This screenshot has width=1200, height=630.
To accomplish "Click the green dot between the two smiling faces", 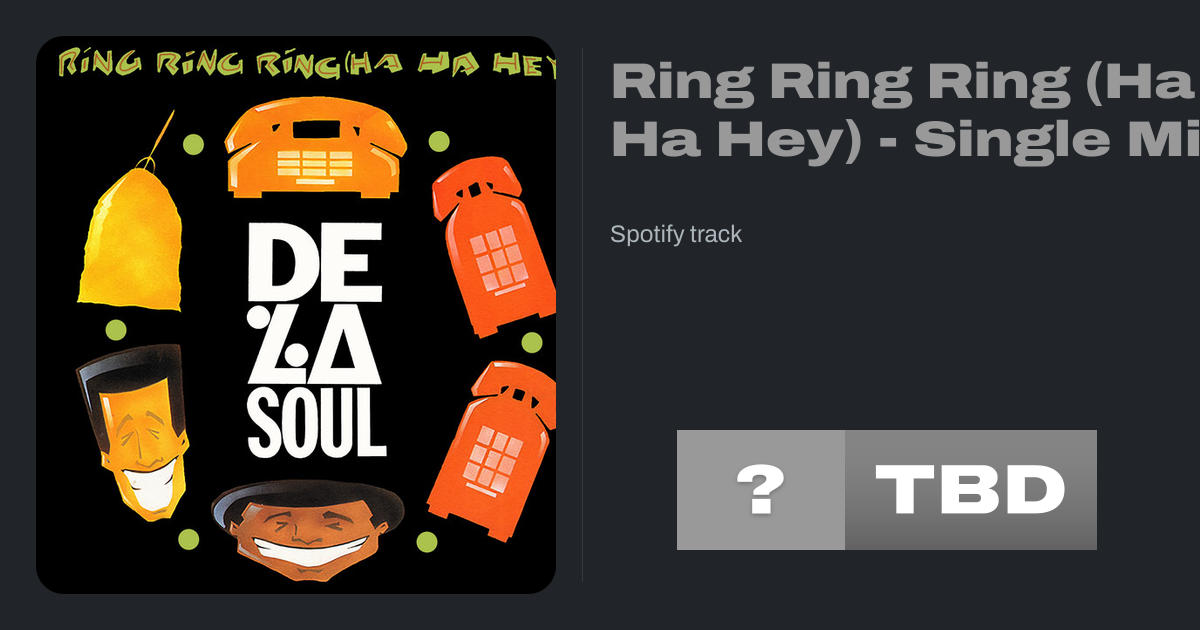I will point(188,539).
